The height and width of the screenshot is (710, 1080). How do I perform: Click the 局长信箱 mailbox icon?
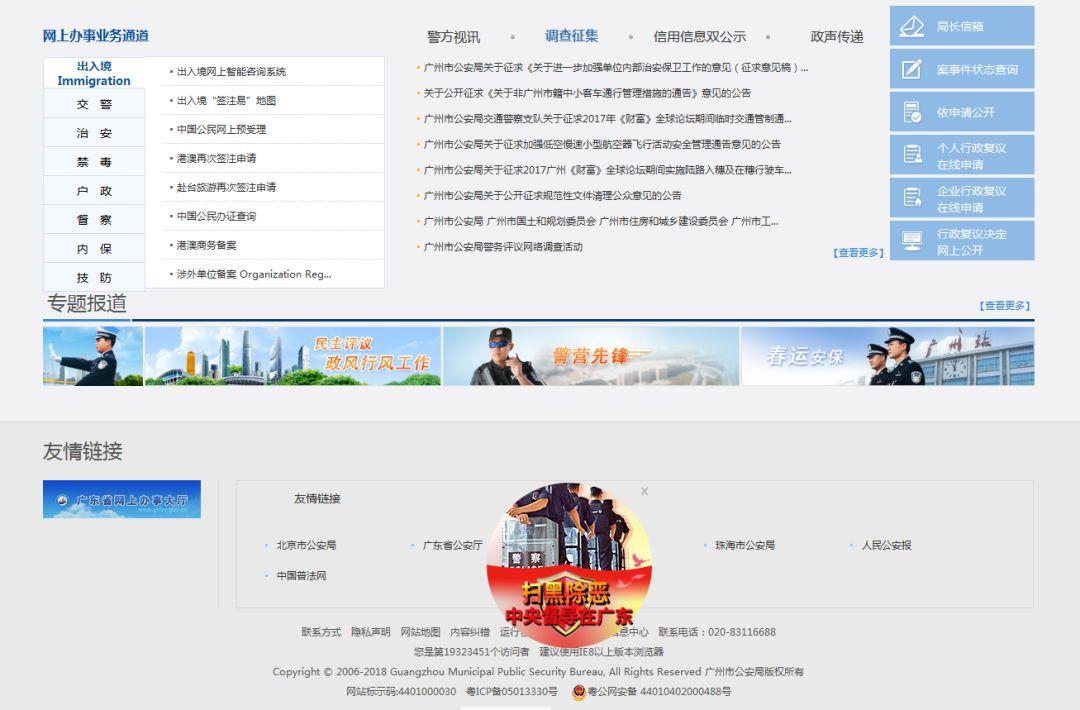pos(911,27)
